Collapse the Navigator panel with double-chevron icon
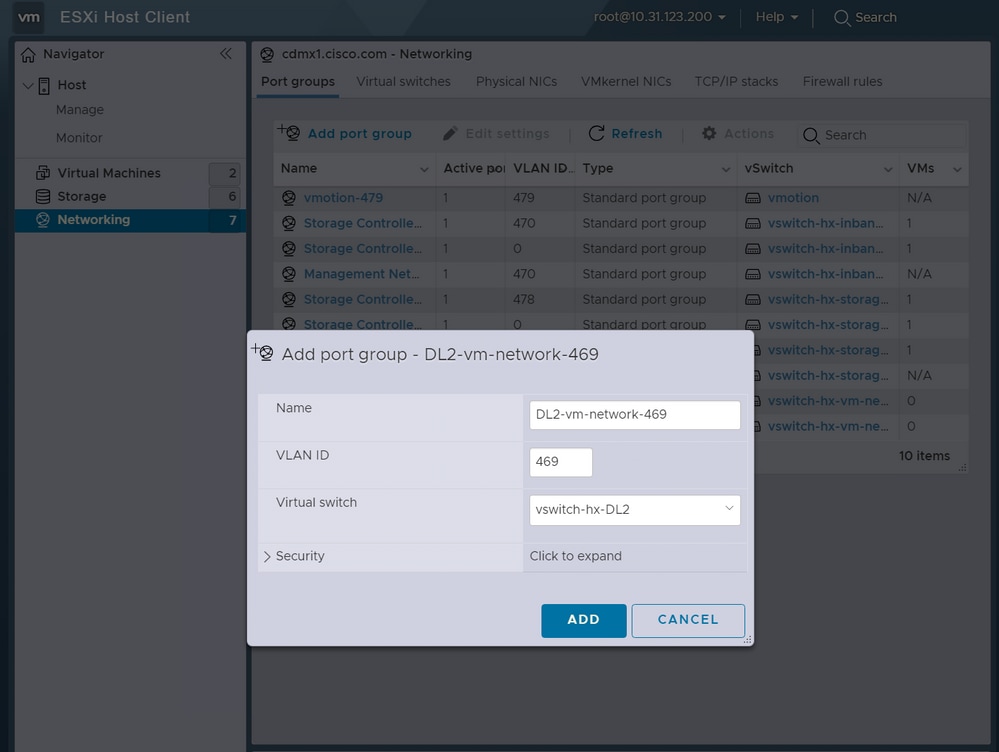Viewport: 999px width, 752px height. [226, 54]
